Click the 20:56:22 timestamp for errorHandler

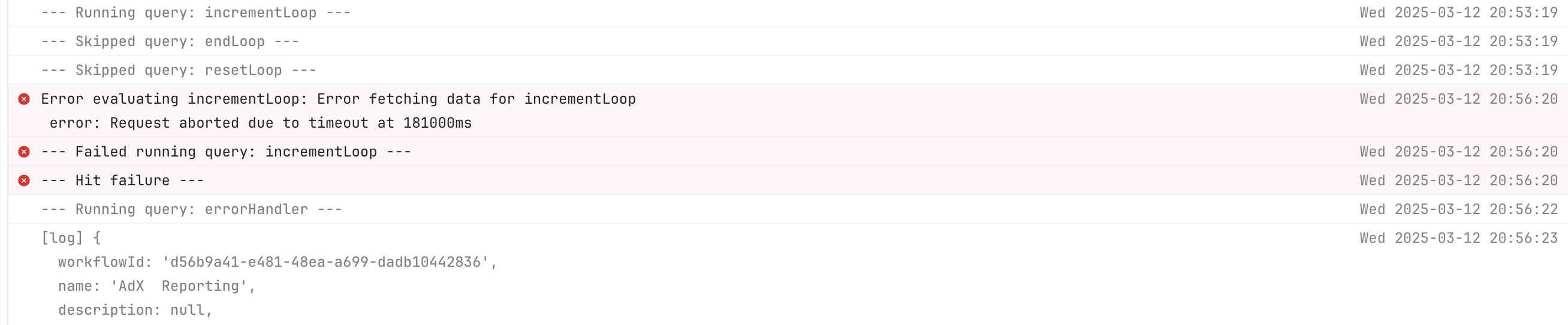1459,209
